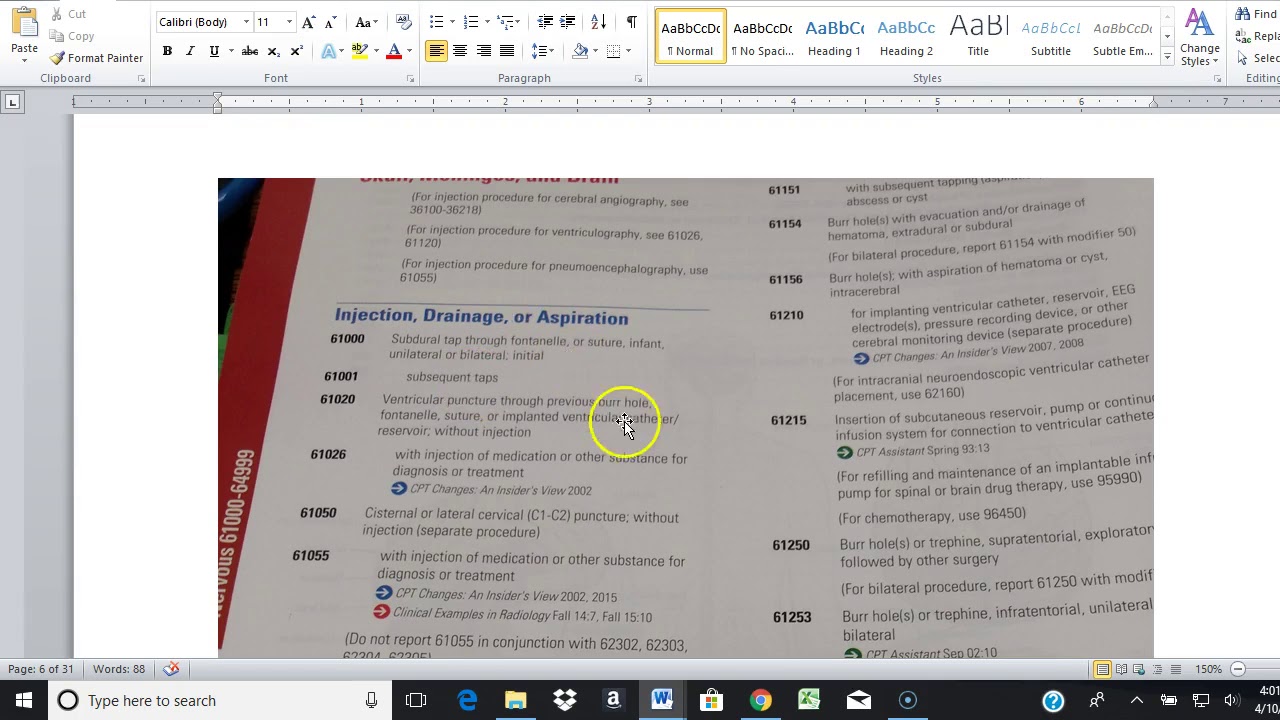Open the Multilevel List menu
Viewport: 1280px width, 720px height.
click(508, 22)
